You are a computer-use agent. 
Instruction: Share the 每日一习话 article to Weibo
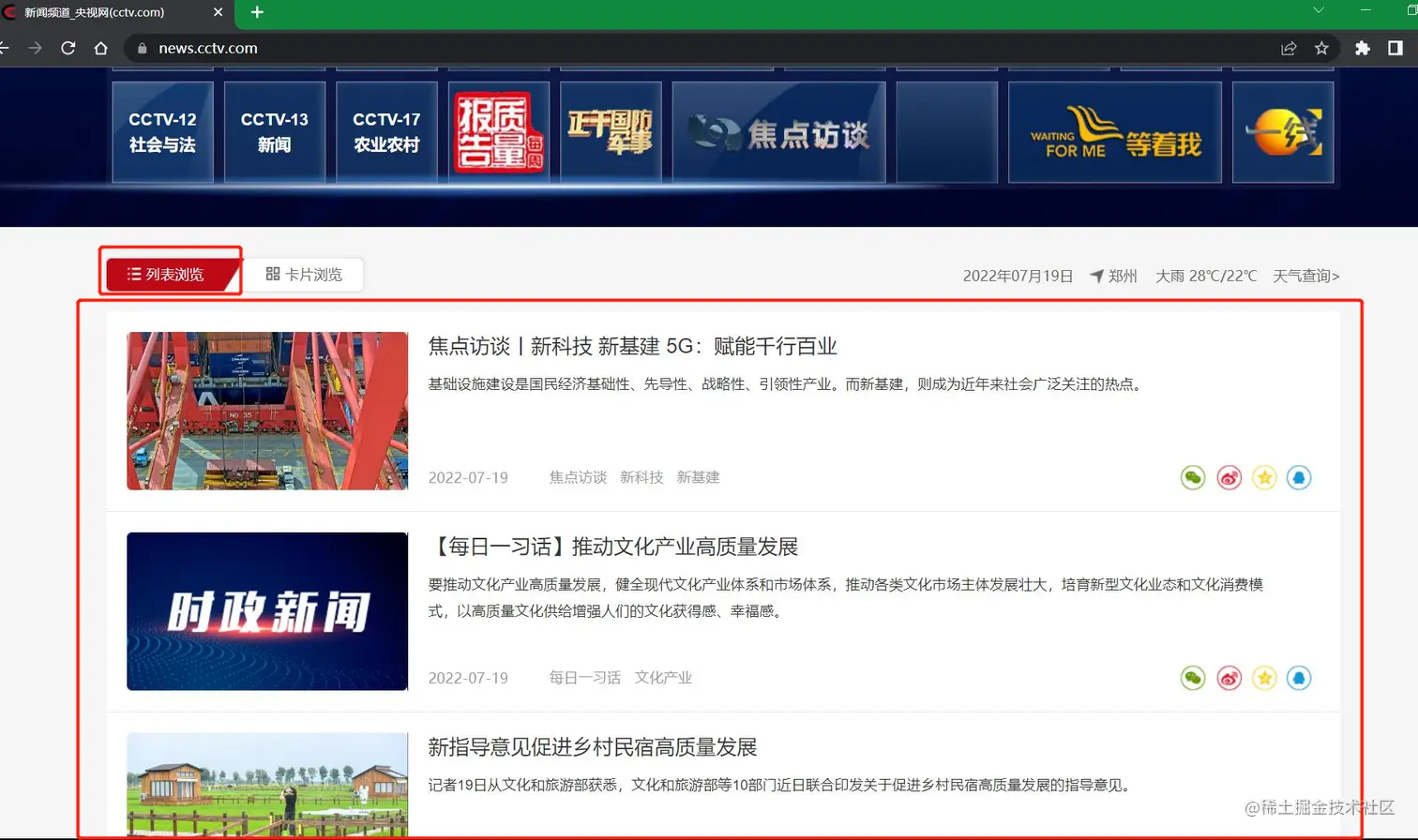[x=1229, y=678]
